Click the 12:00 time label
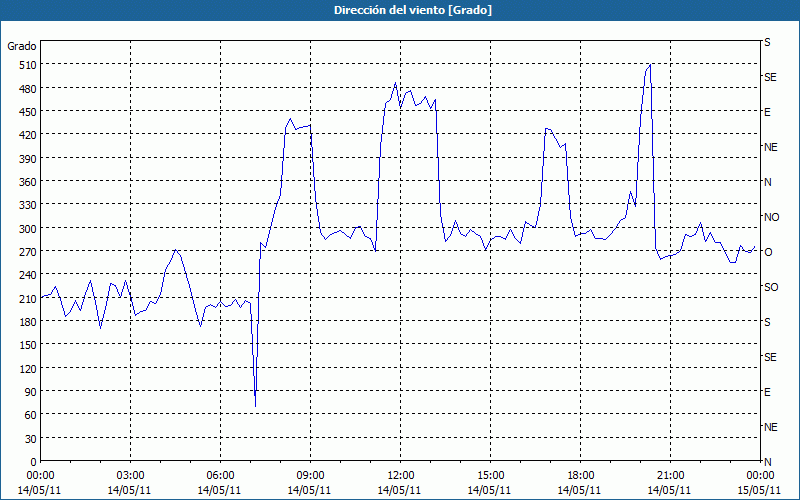This screenshot has height=500, width=800. [401, 476]
